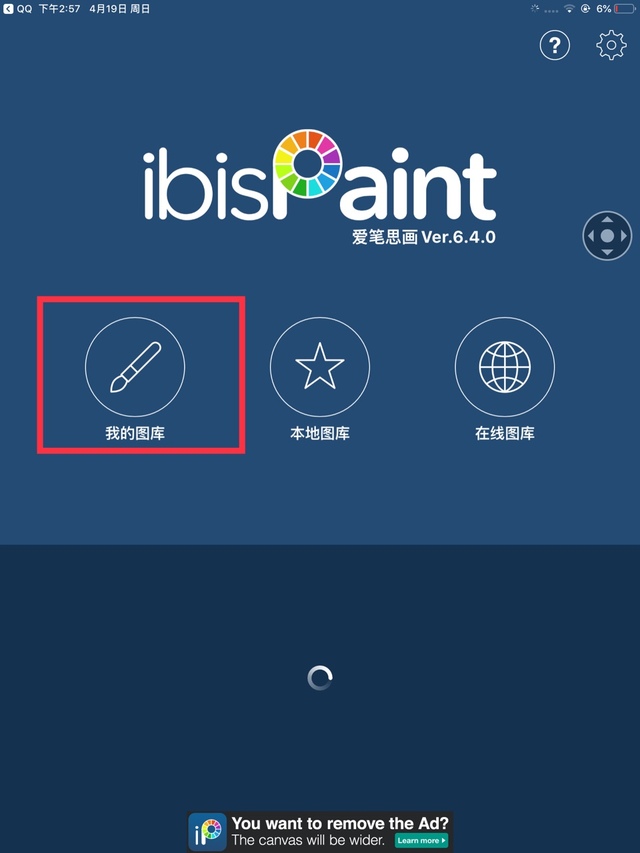Return to QQ via the status bar label

pos(24,9)
